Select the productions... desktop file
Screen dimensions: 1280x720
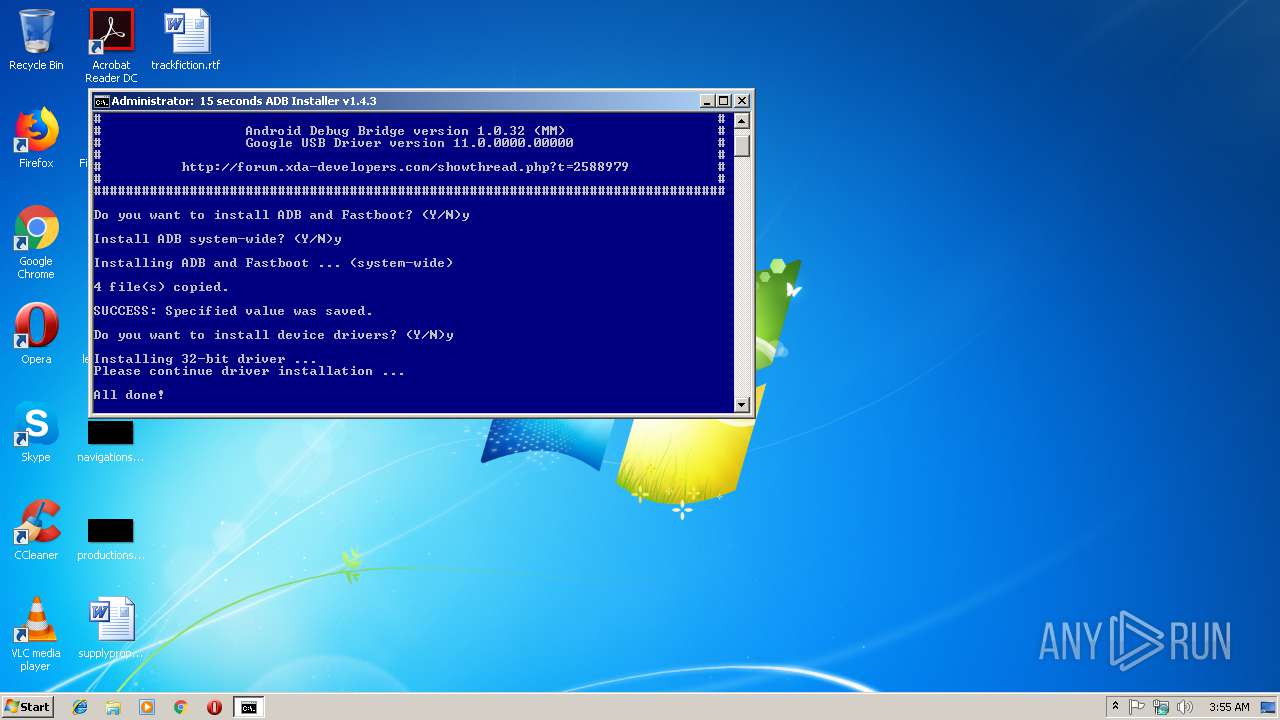tap(110, 539)
